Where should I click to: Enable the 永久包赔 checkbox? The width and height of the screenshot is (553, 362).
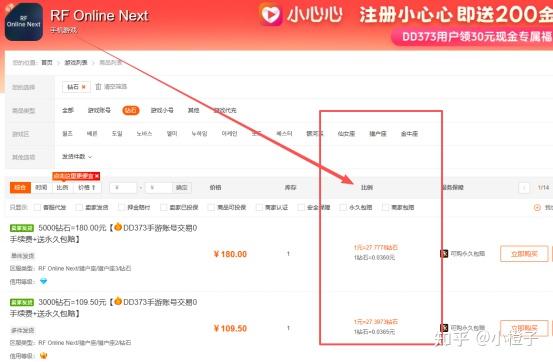pos(343,207)
